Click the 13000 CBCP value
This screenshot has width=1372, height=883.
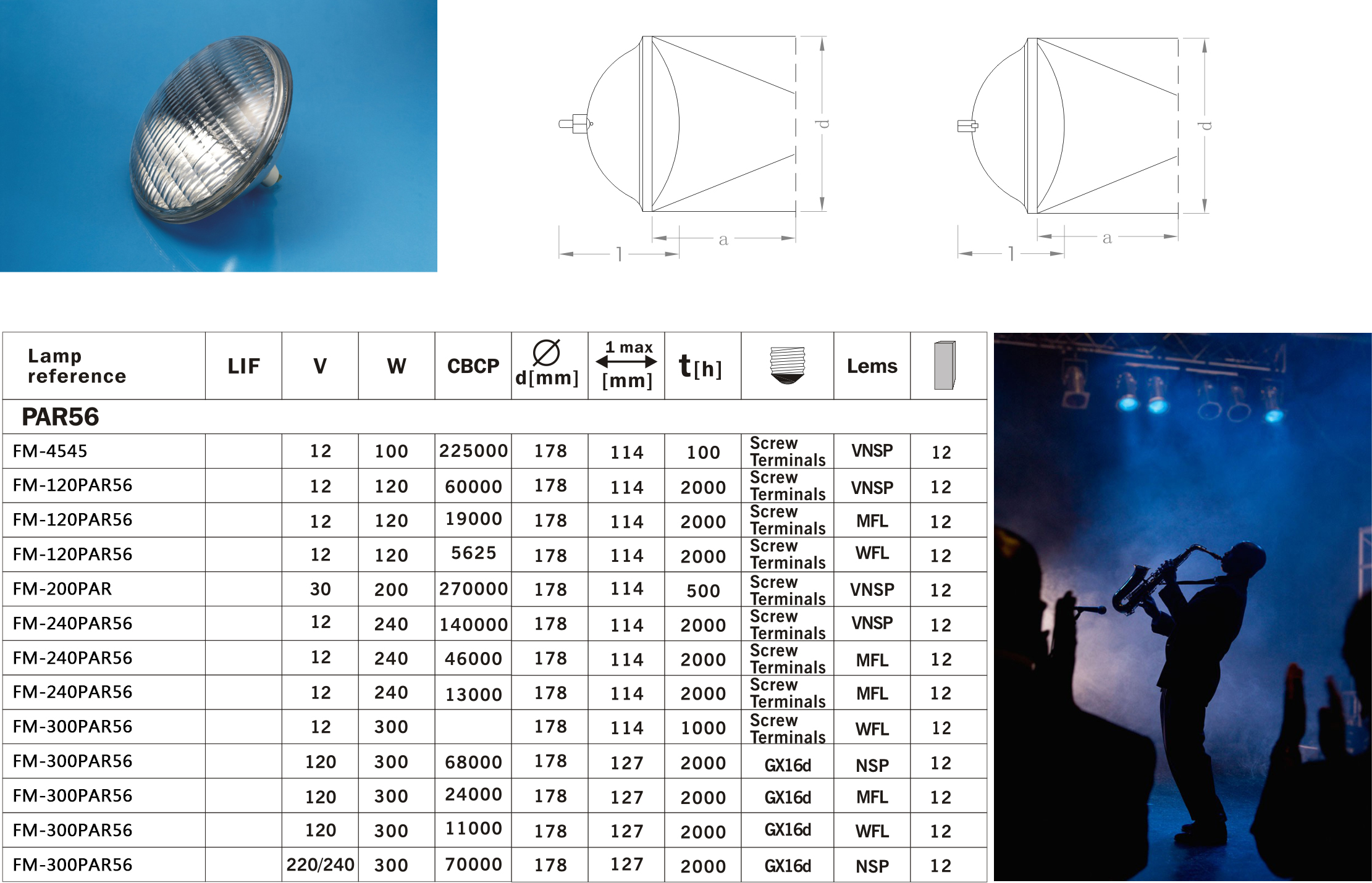(x=474, y=695)
